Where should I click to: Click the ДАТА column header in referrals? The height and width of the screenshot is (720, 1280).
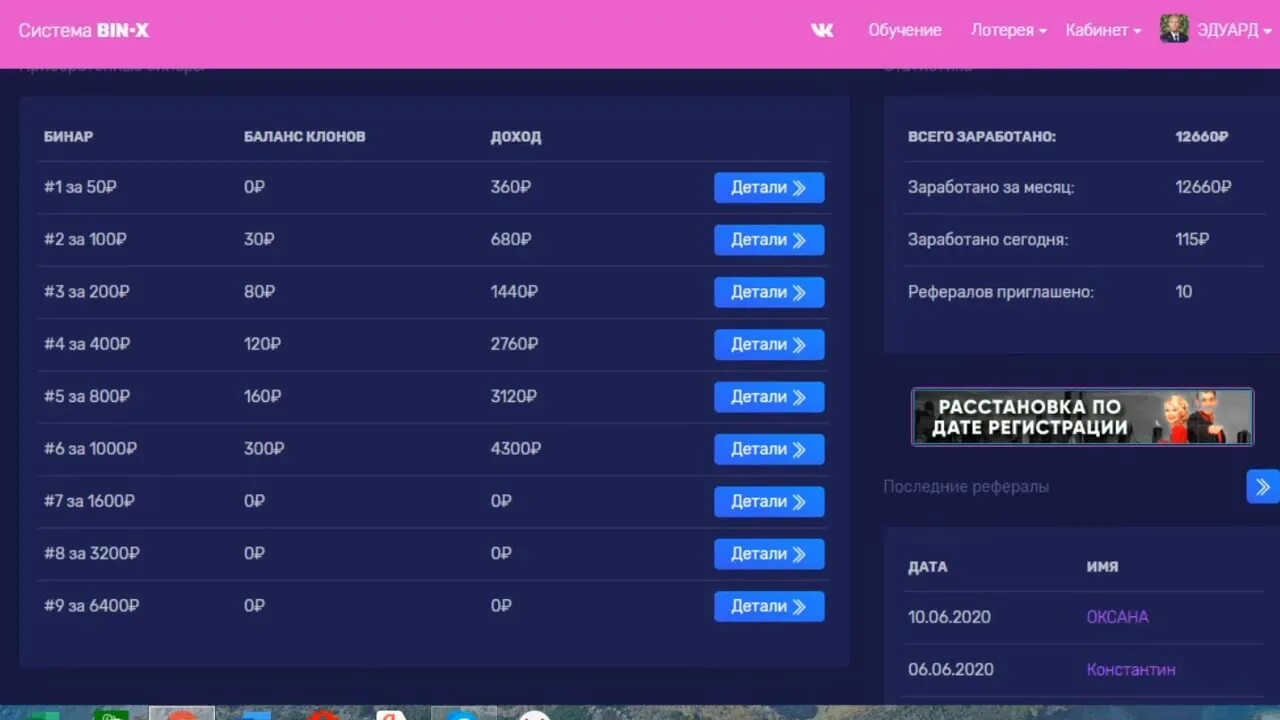927,567
